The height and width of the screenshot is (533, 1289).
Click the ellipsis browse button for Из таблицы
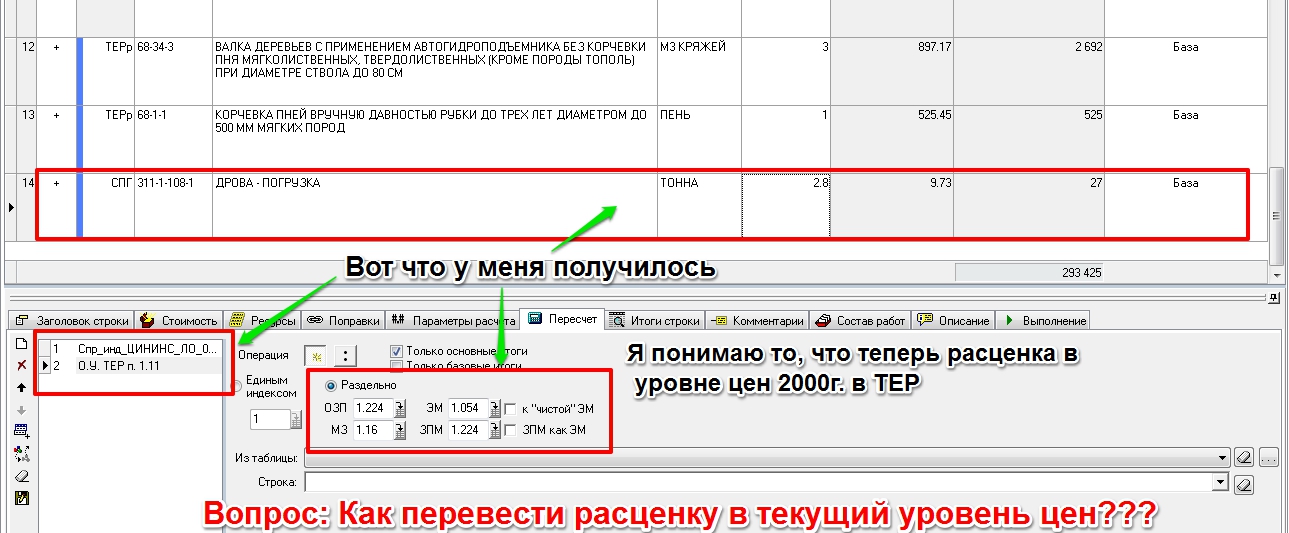(x=1269, y=457)
